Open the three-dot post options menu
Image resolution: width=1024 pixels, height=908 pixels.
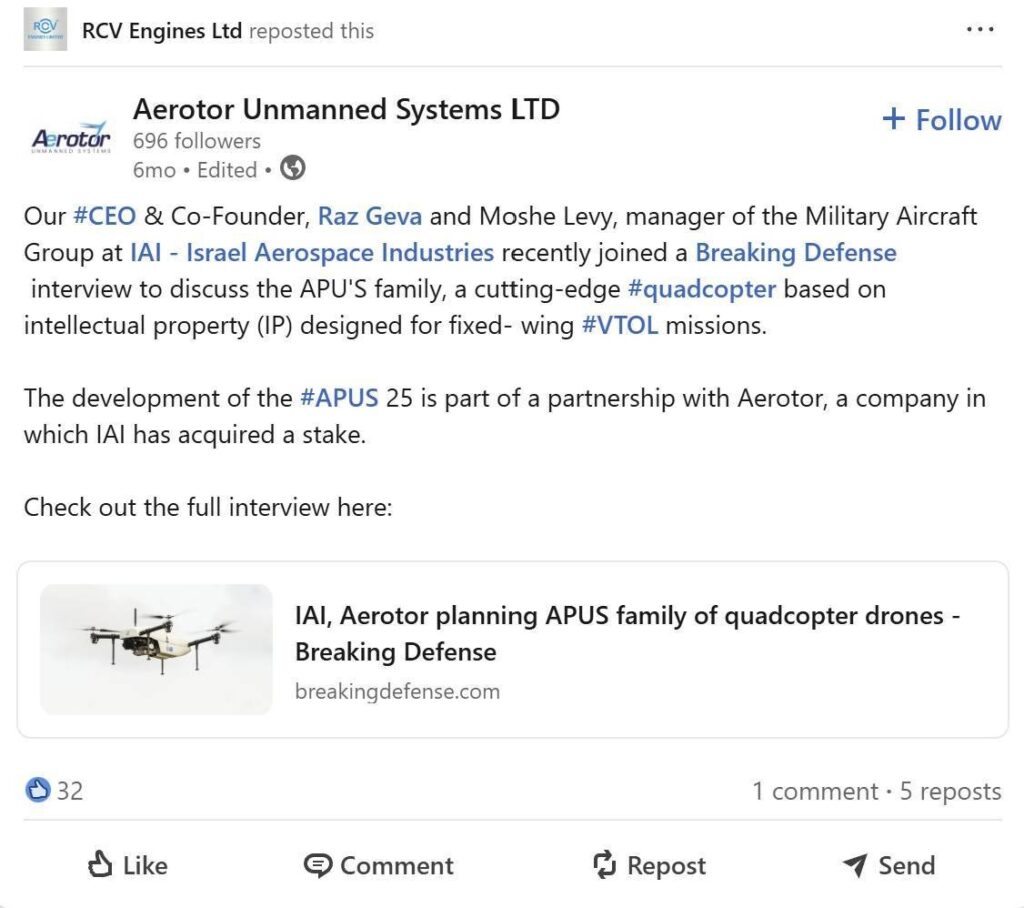980,30
